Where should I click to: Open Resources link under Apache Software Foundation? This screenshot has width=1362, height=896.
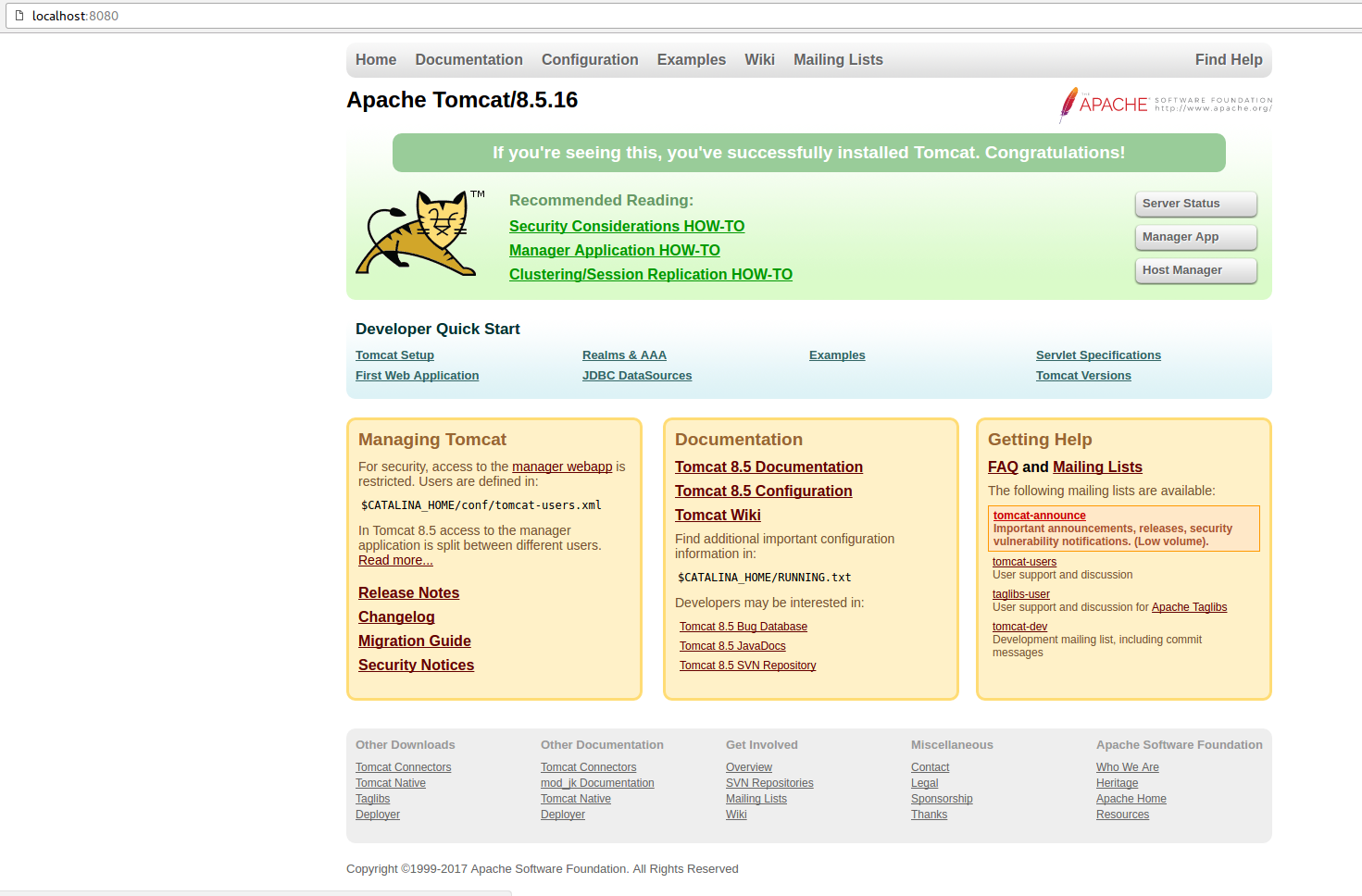click(x=1122, y=815)
